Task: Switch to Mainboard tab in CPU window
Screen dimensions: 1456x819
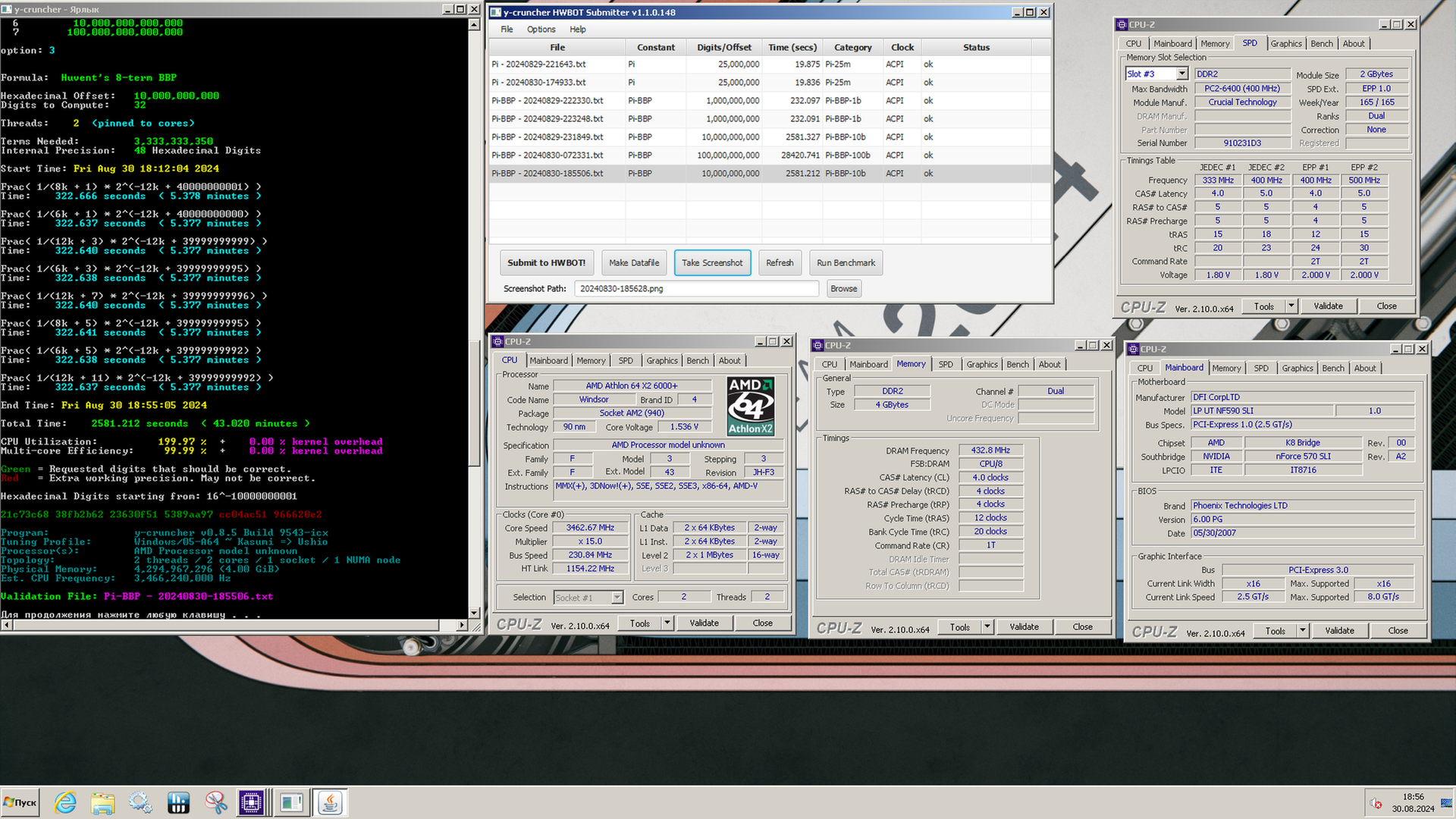Action: pos(548,361)
